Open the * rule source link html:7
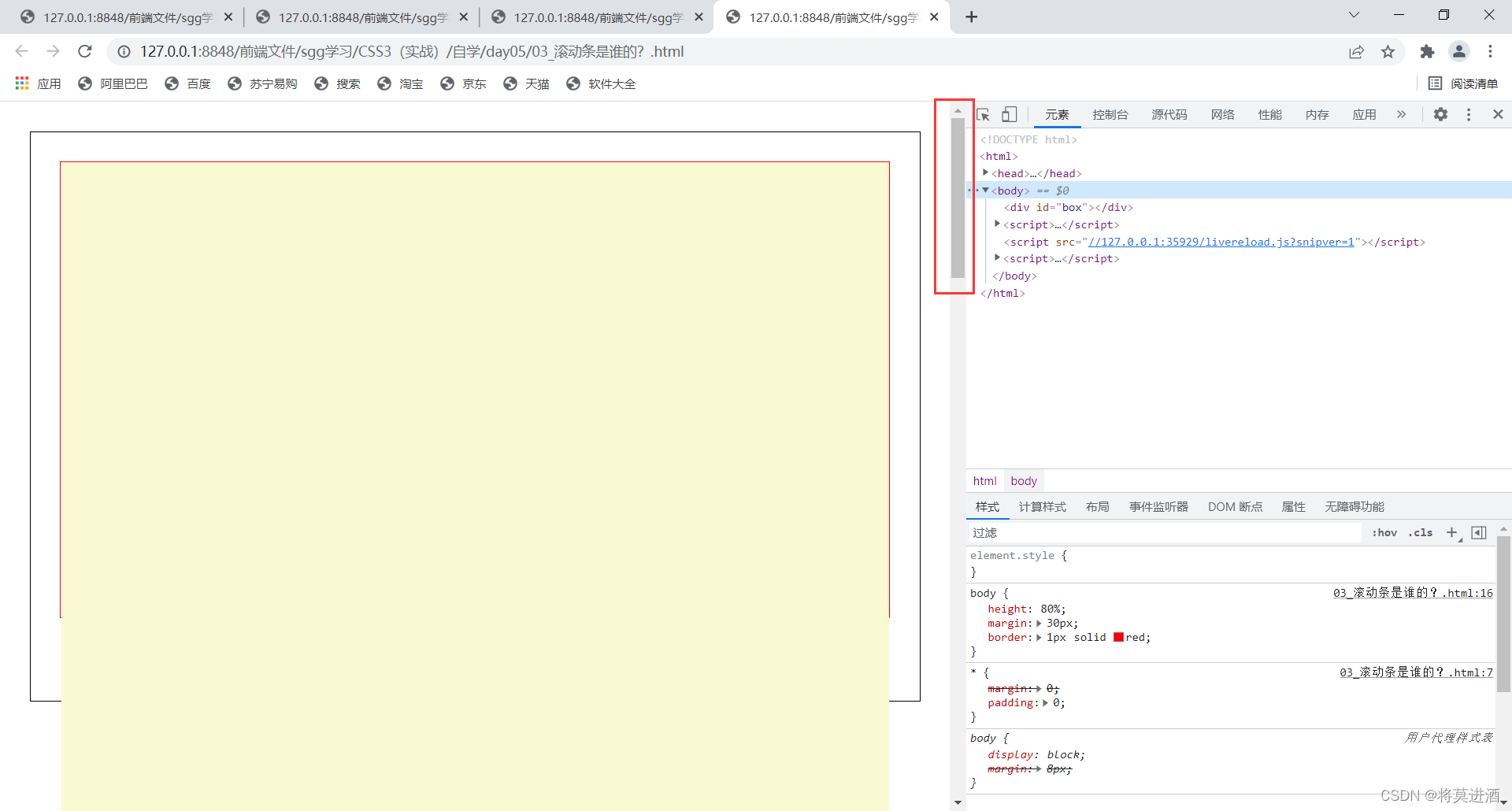The image size is (1512, 811). tap(1416, 672)
